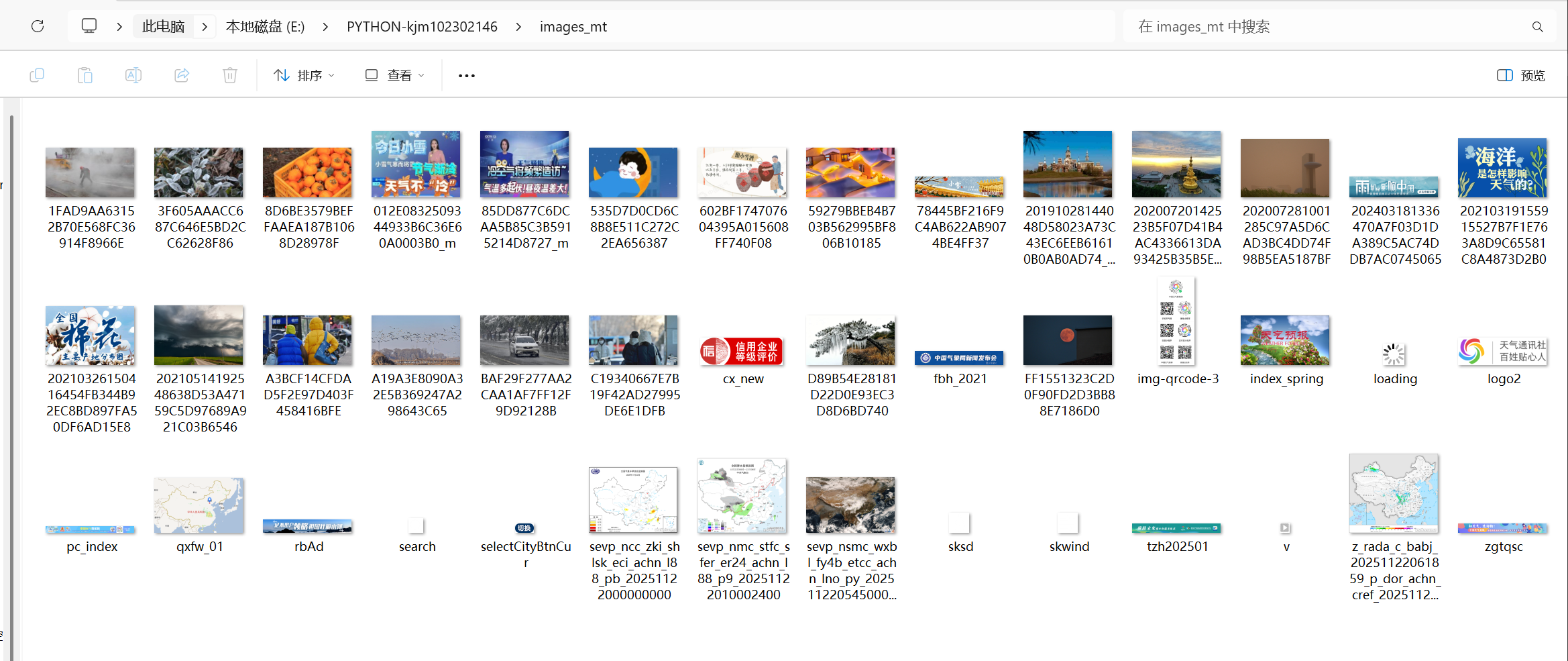Screen dimensions: 1568x661
Task: Select the selectCityBtnCur file
Action: [524, 528]
